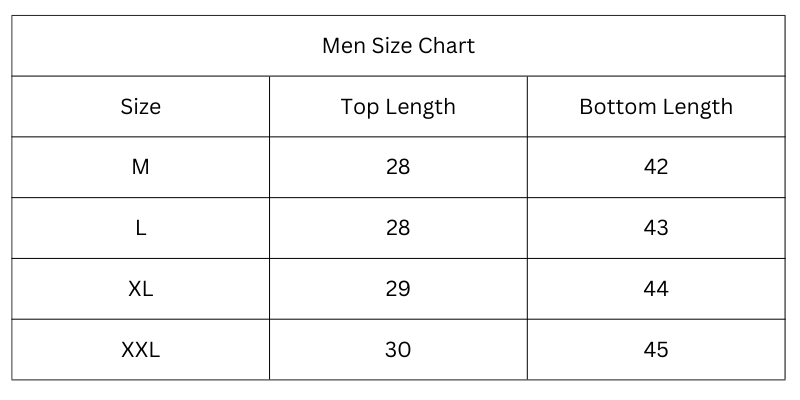Select the Bottom Length value 43
Viewport: 800px width, 400px height.
(x=656, y=228)
